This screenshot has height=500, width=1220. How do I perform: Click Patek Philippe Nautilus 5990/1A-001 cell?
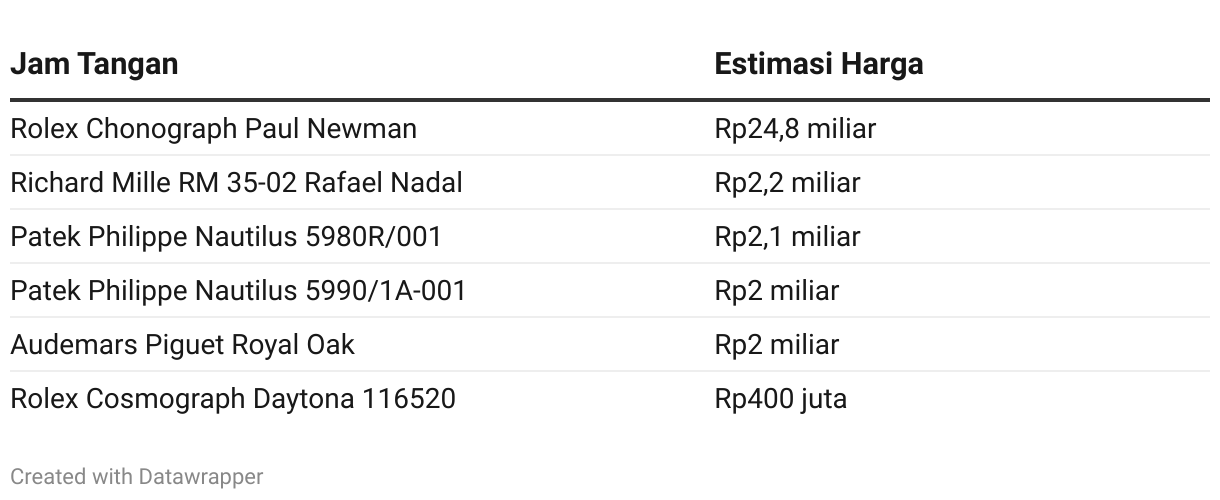coord(238,291)
